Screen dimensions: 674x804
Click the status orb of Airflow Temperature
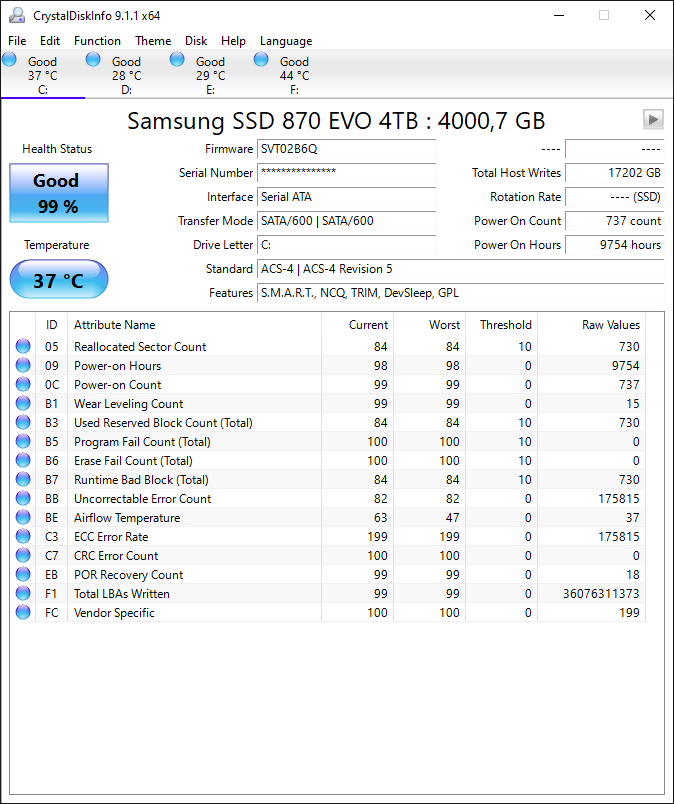click(x=23, y=517)
